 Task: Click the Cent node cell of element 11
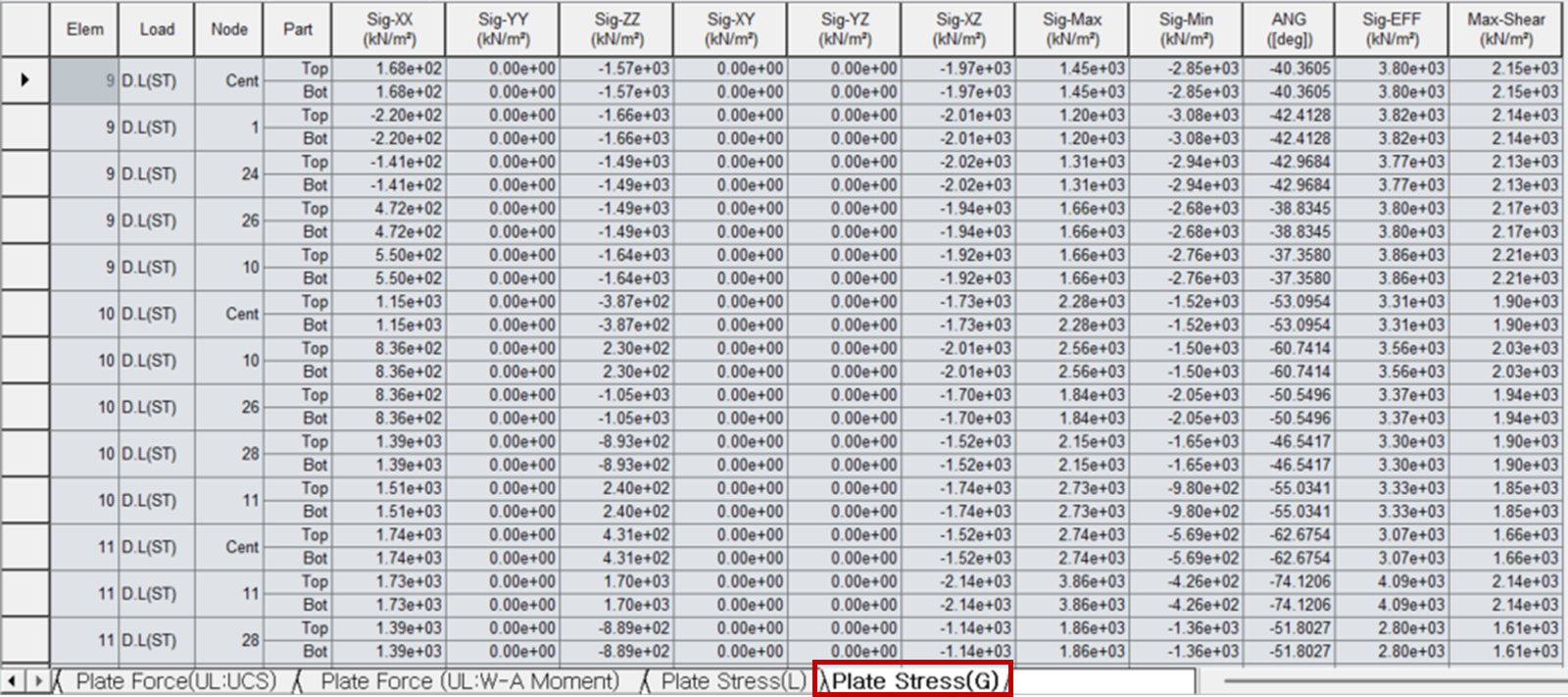point(229,547)
